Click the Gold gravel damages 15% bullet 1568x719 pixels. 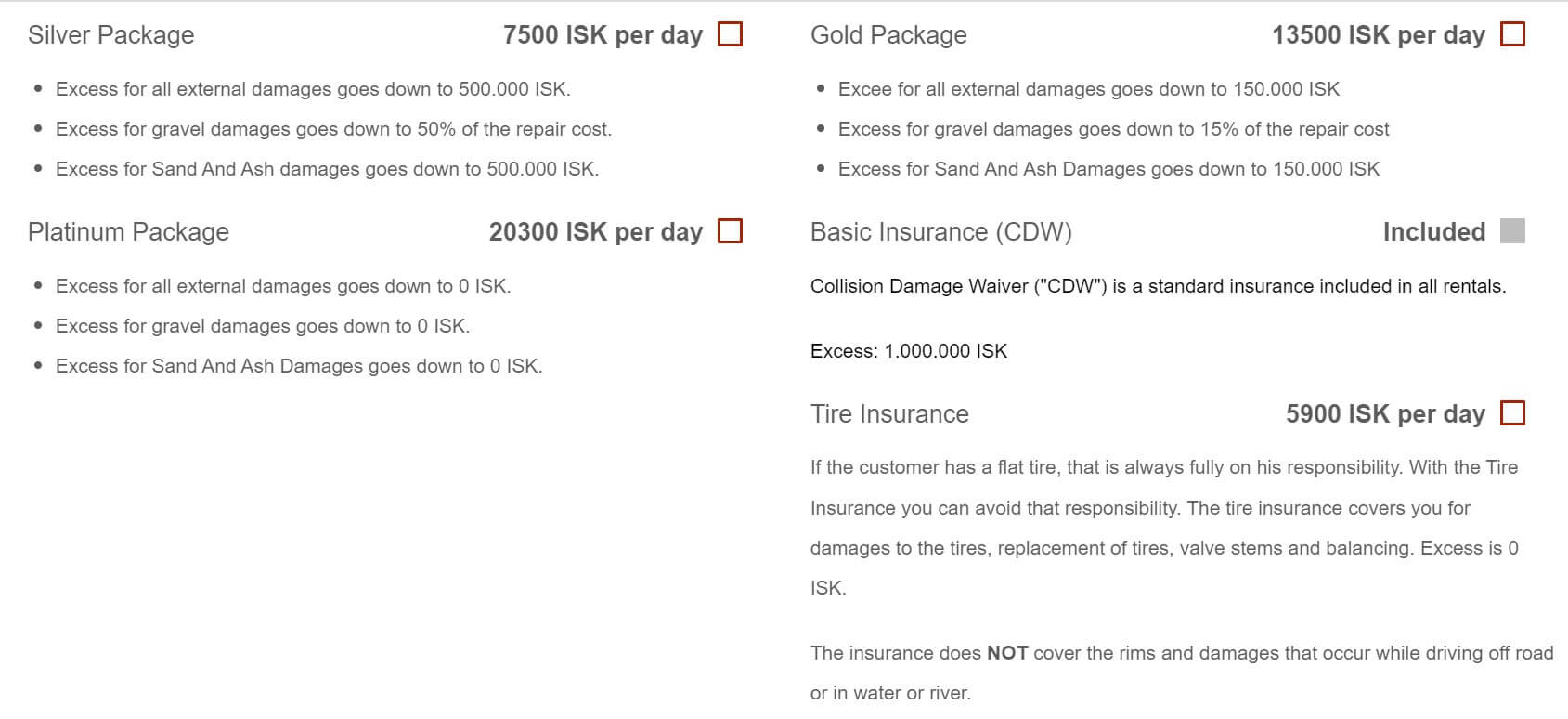[1113, 129]
